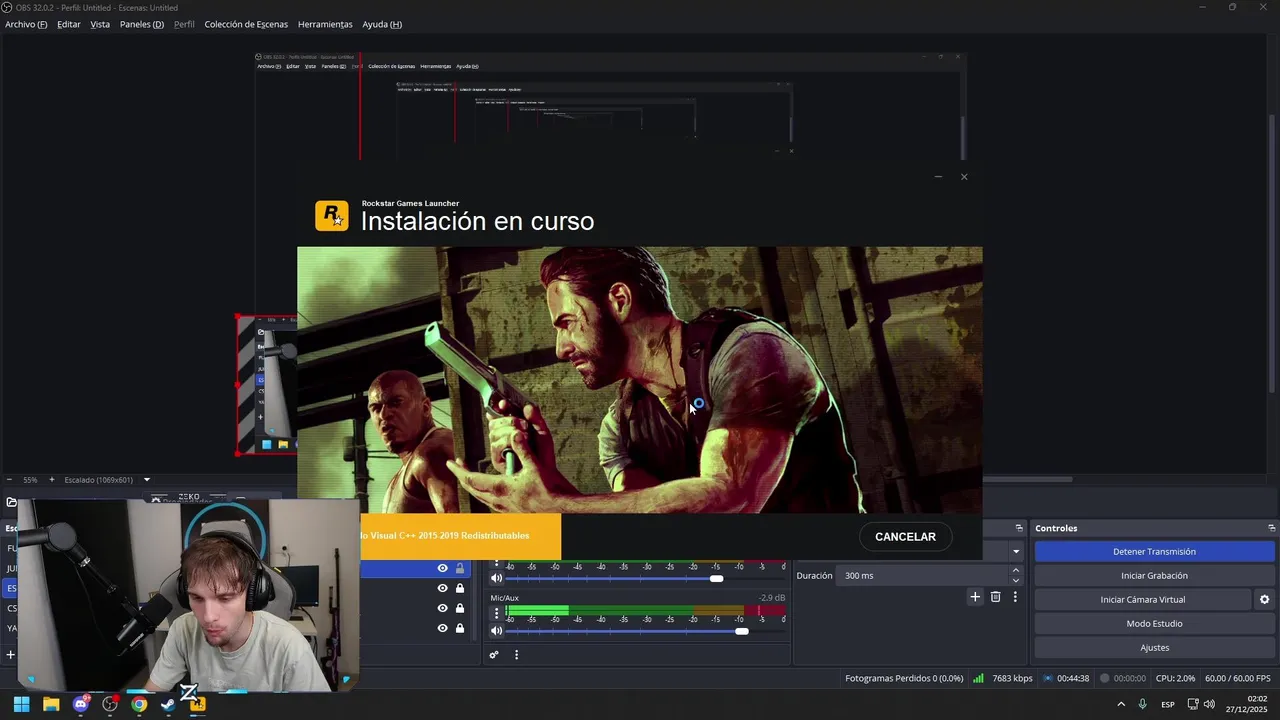Open the Paneles menu
Image resolution: width=1280 pixels, height=720 pixels.
(x=141, y=24)
